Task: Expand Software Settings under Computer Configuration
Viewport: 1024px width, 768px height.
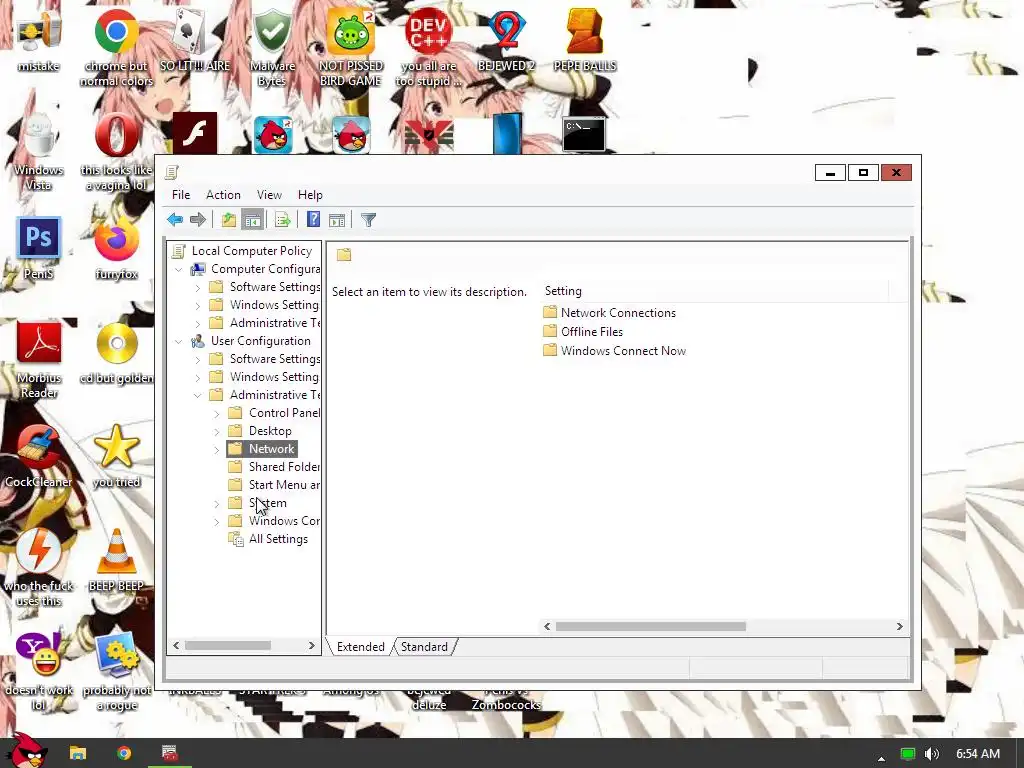Action: tap(198, 287)
